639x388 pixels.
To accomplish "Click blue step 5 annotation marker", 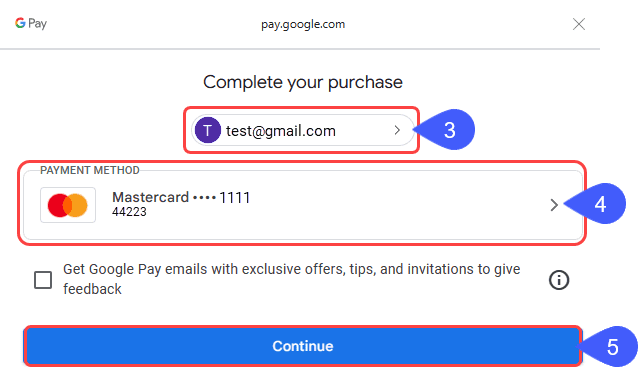I will (608, 347).
